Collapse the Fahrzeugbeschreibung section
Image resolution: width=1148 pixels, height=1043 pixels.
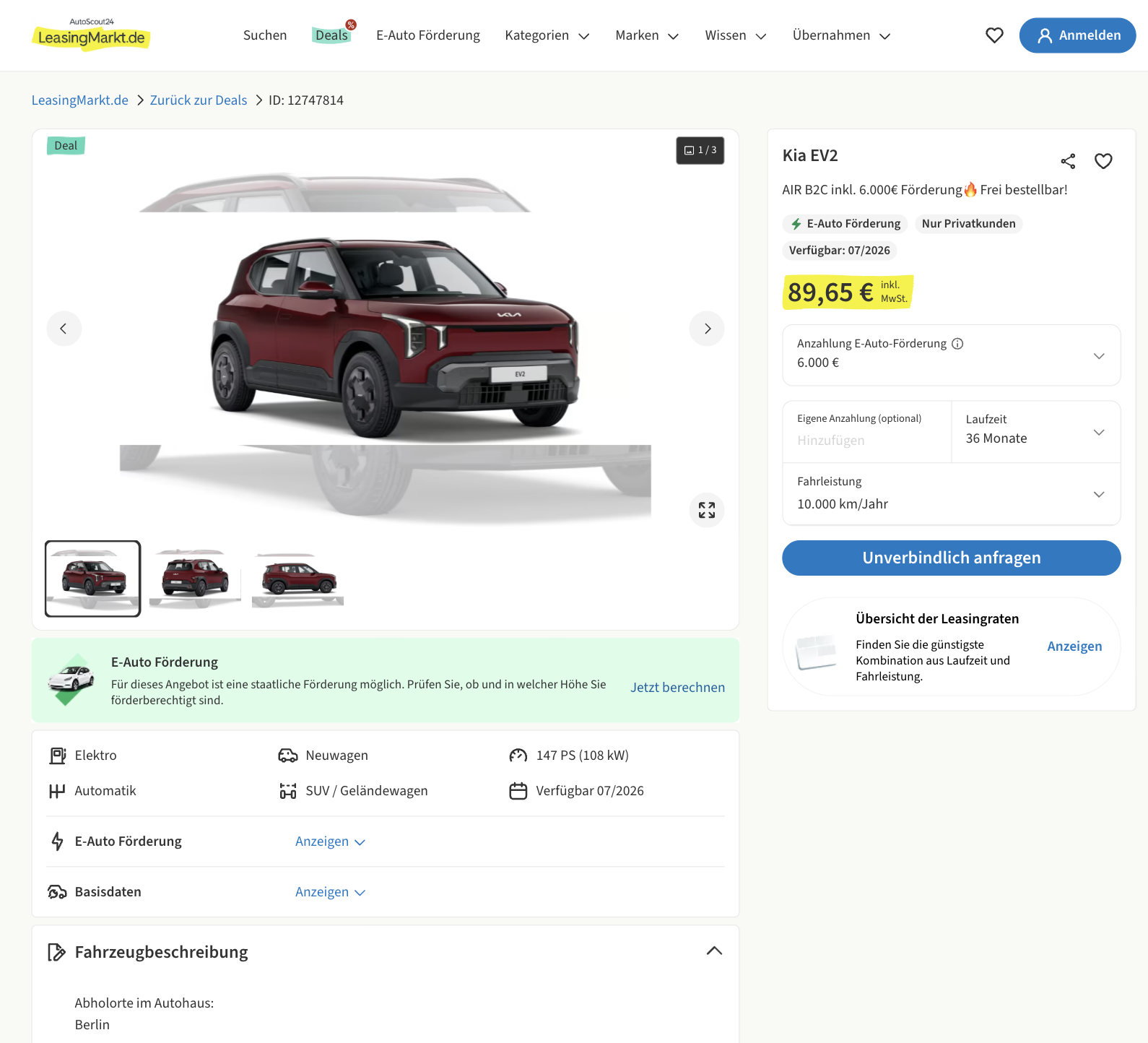pyautogui.click(x=713, y=951)
